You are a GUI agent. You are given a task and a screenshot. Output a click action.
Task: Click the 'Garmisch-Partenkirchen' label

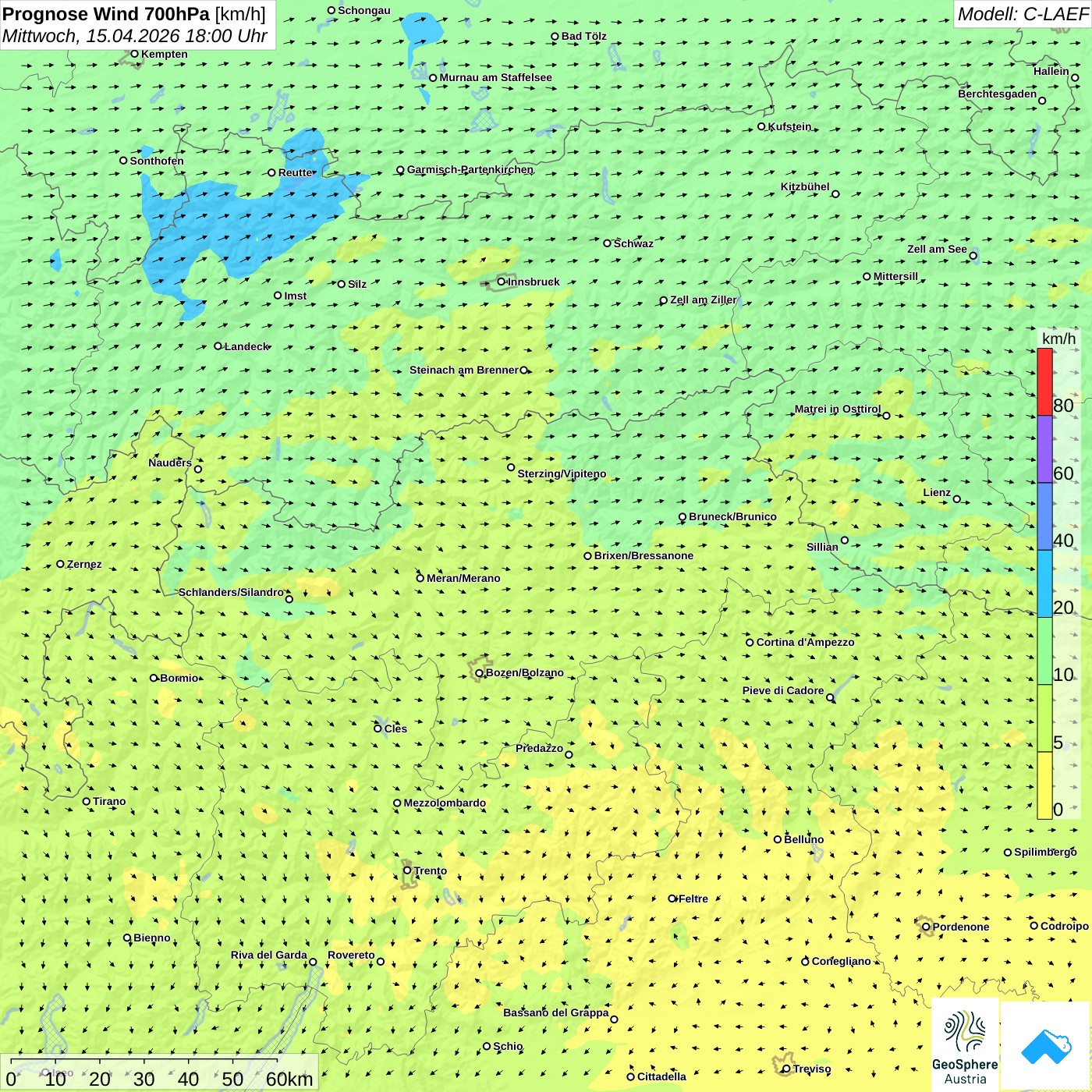[470, 169]
